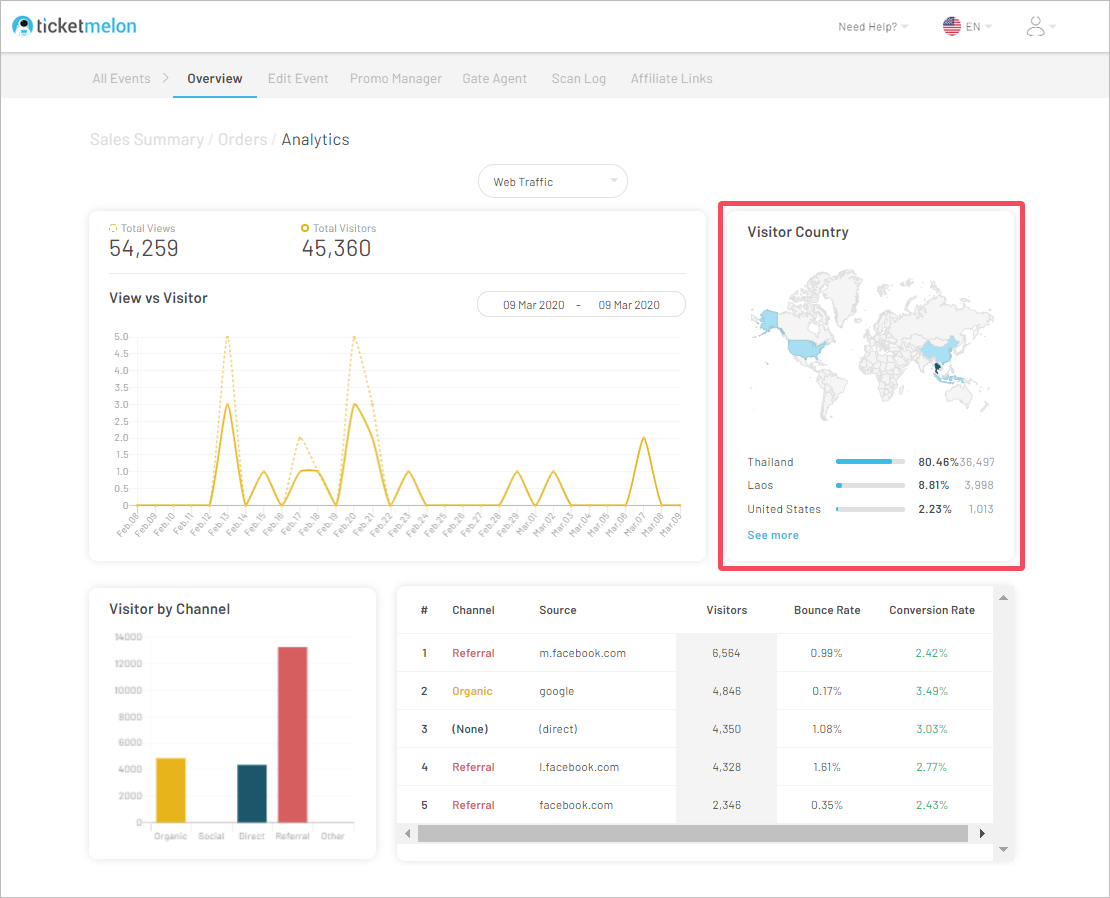The image size is (1110, 898).
Task: Select the Overview tab
Action: pos(214,79)
